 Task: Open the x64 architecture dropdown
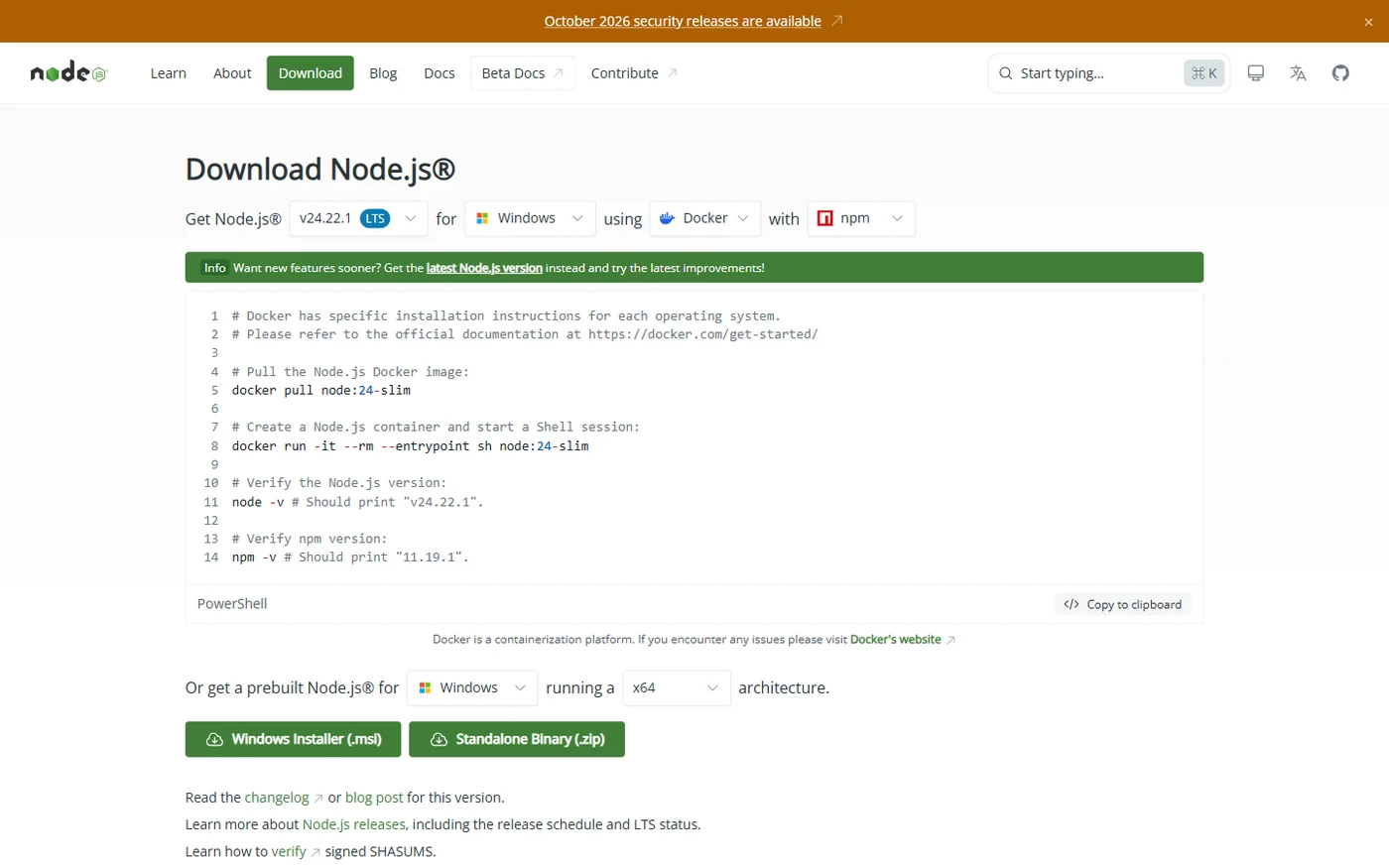click(x=677, y=687)
